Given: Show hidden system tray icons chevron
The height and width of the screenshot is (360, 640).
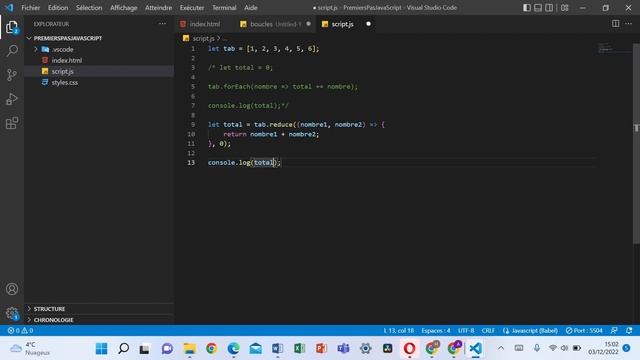Looking at the screenshot, I should [x=501, y=348].
